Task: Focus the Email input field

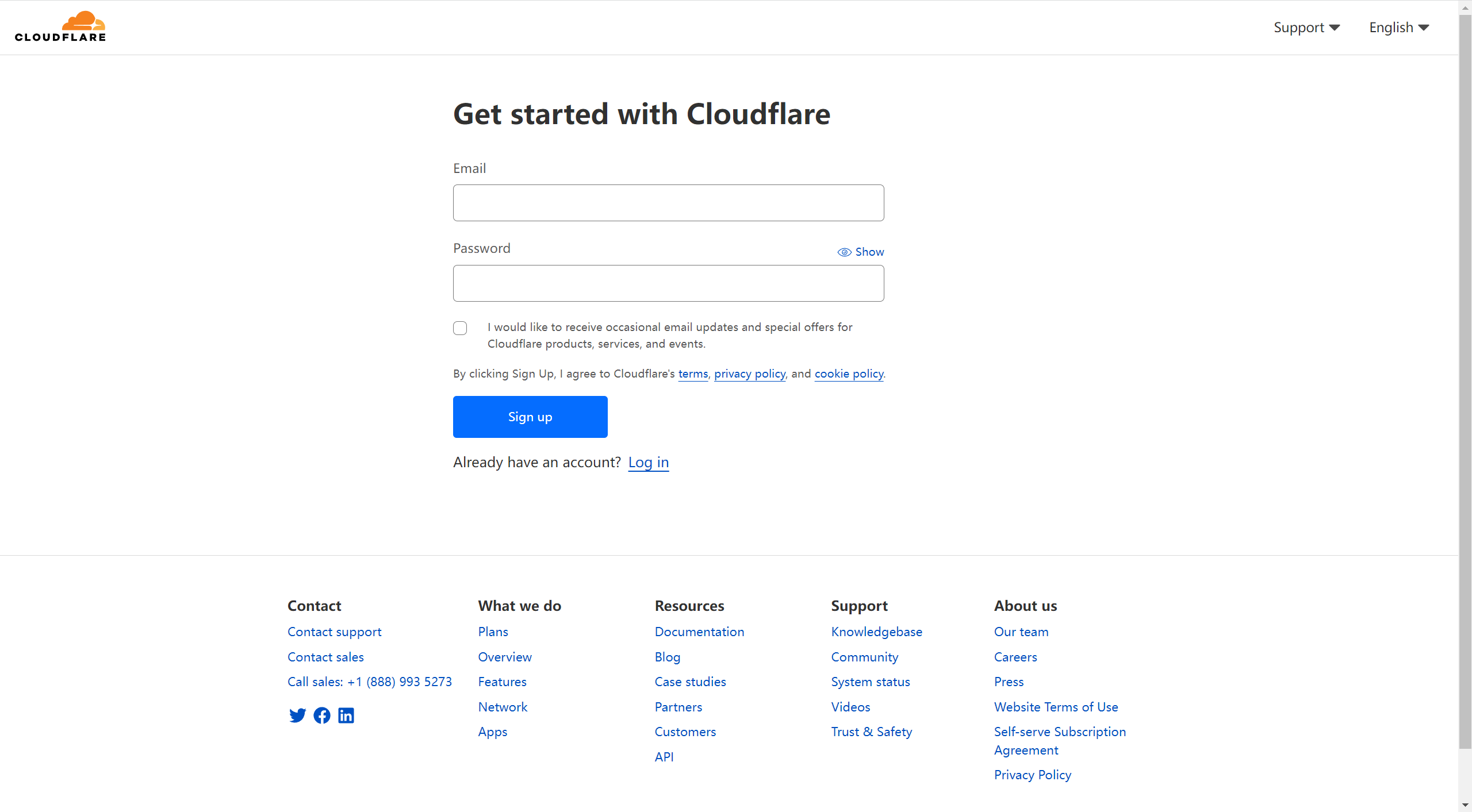Action: [669, 203]
